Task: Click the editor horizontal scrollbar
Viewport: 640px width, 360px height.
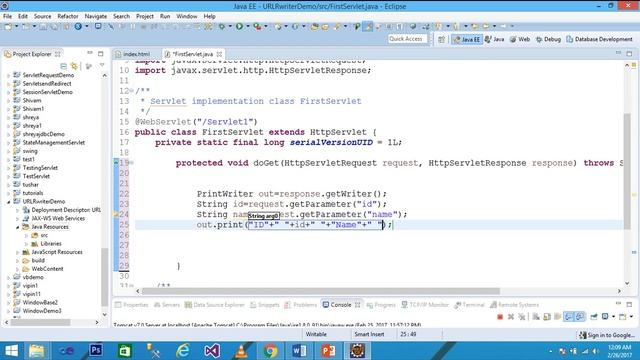Action: click(x=320, y=291)
